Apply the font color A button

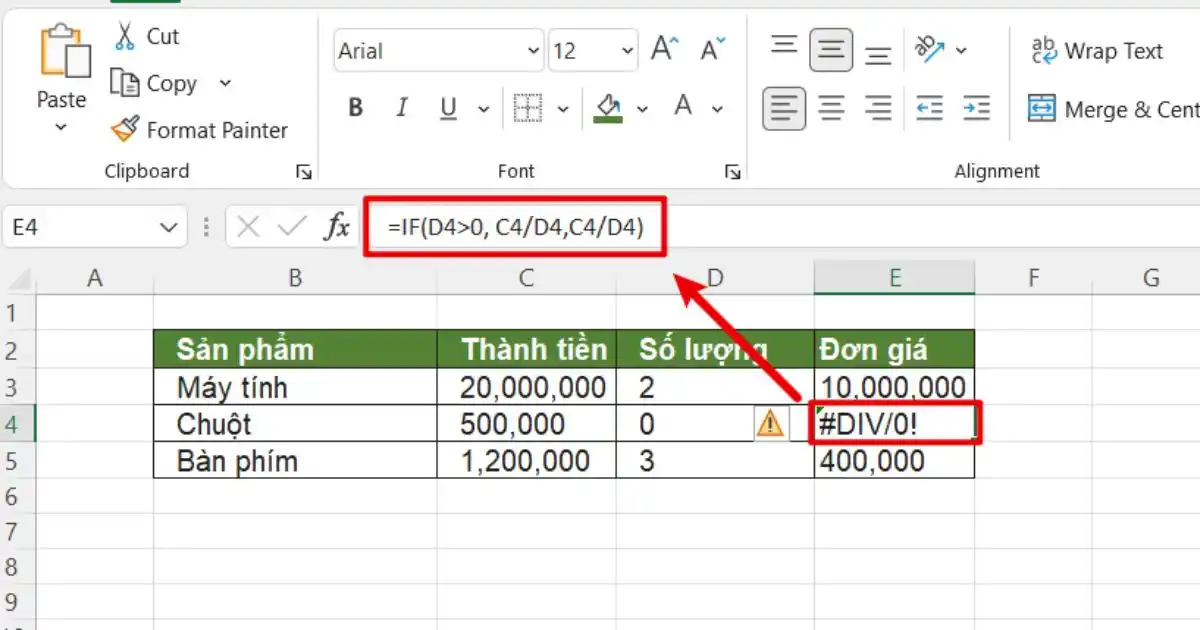(683, 106)
